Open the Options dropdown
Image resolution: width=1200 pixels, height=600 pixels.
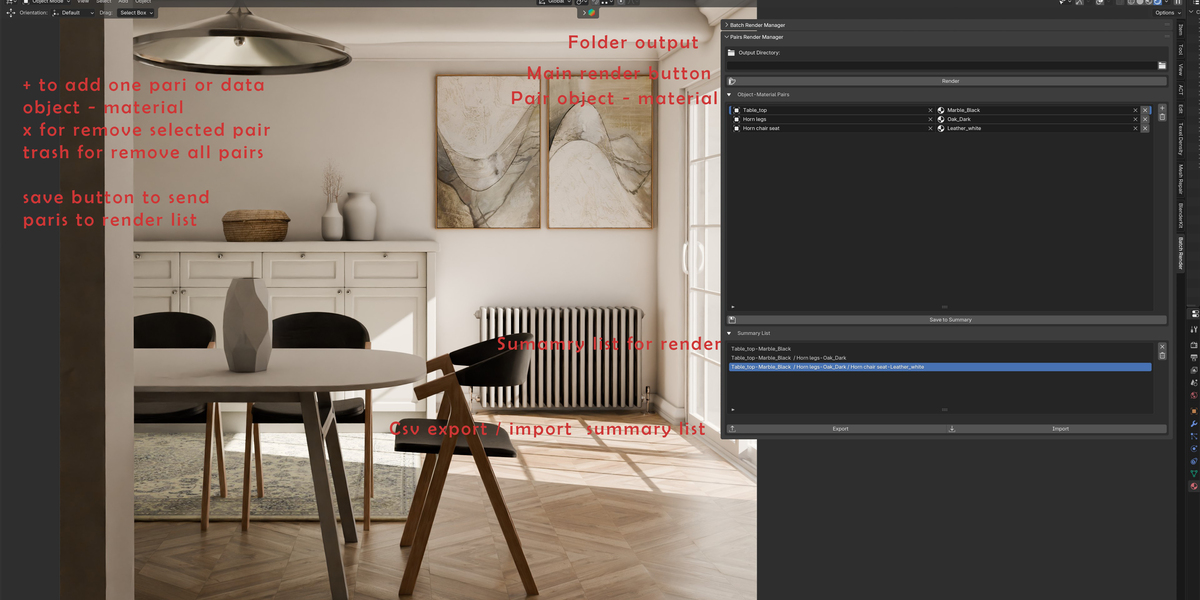(1166, 13)
